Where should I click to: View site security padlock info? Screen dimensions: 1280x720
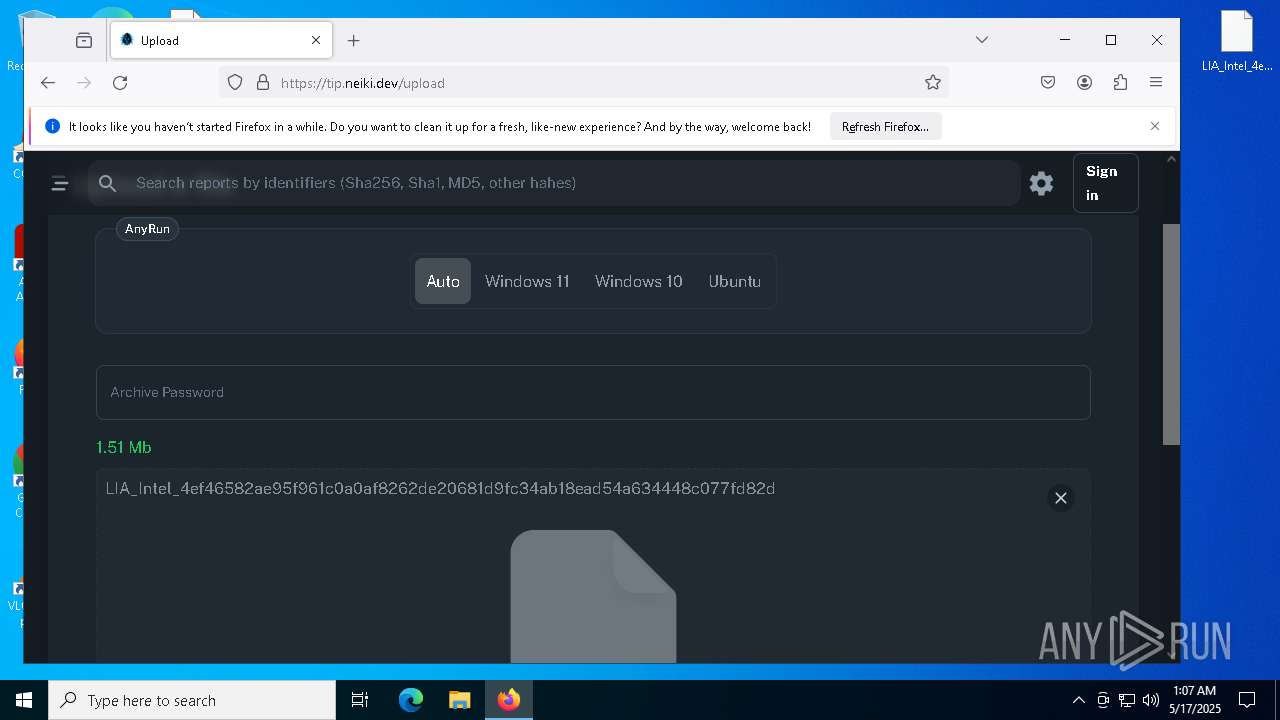[x=263, y=83]
